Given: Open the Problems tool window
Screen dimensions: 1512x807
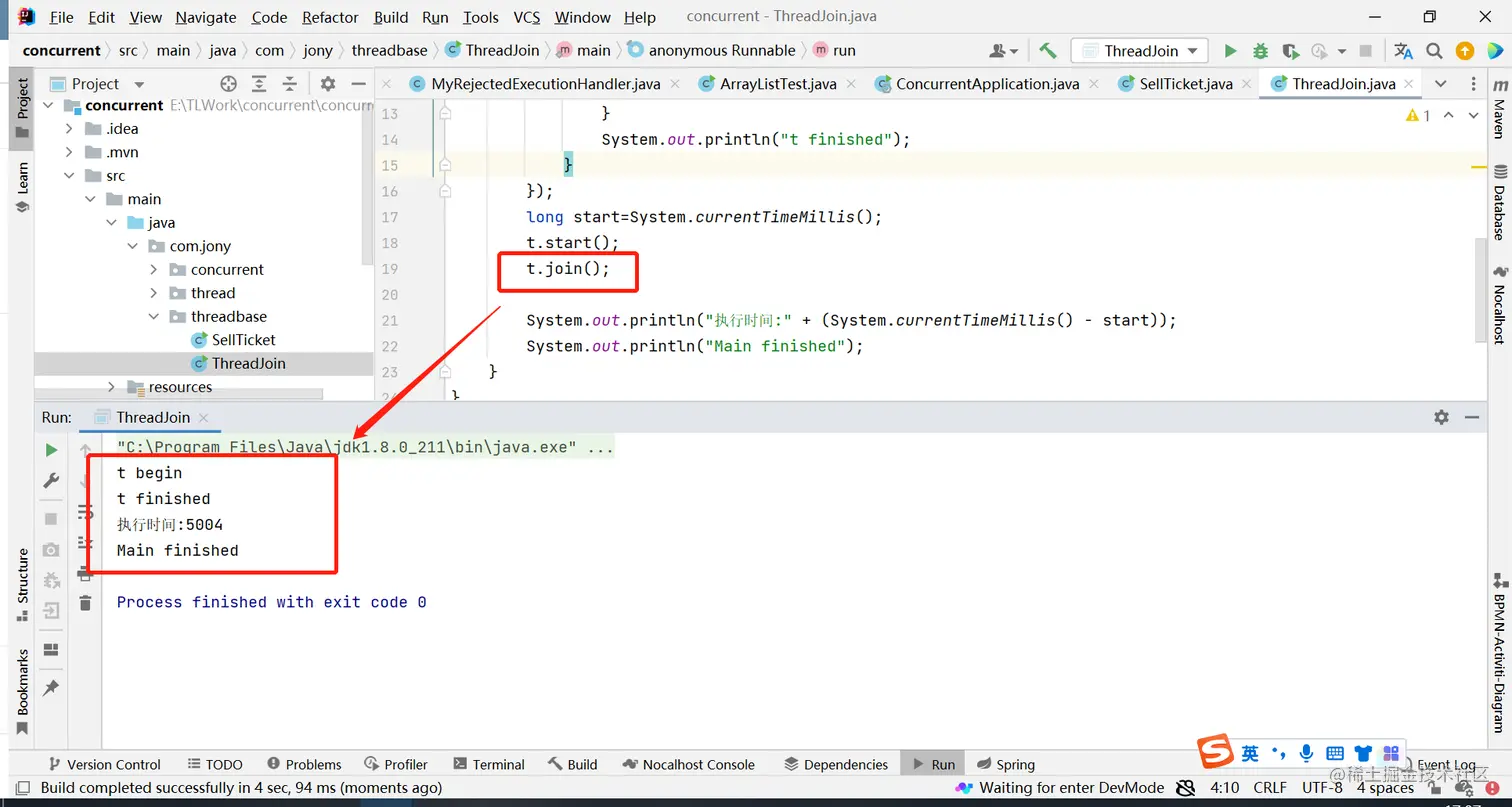Looking at the screenshot, I should click(302, 764).
